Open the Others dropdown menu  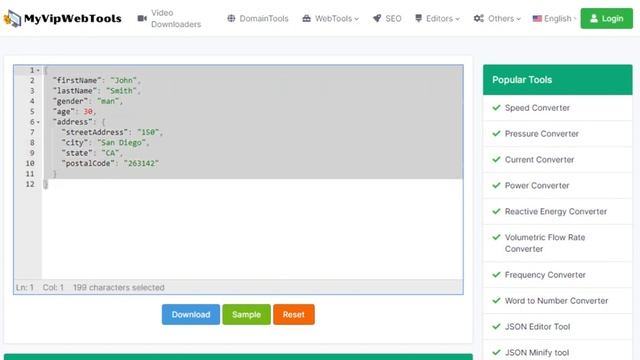click(x=497, y=18)
